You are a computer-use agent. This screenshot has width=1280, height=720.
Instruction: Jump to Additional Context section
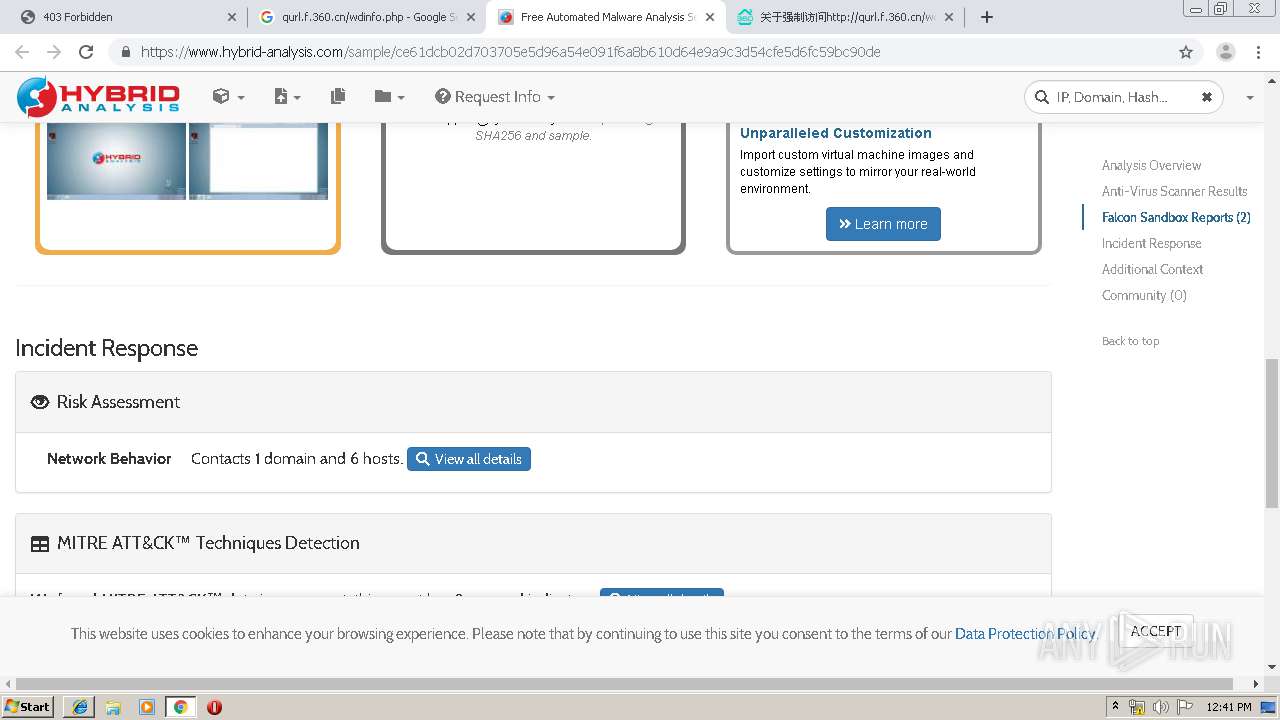1152,269
